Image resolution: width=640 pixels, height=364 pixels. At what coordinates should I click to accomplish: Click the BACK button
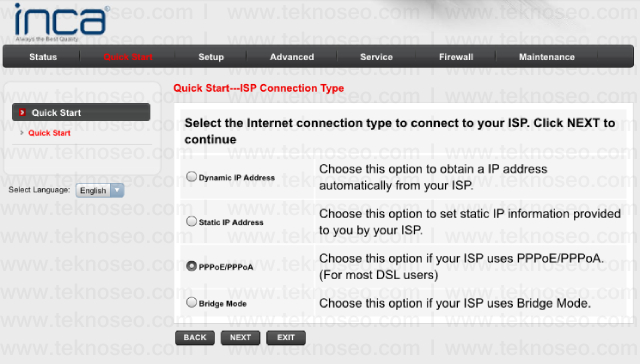pyautogui.click(x=195, y=337)
